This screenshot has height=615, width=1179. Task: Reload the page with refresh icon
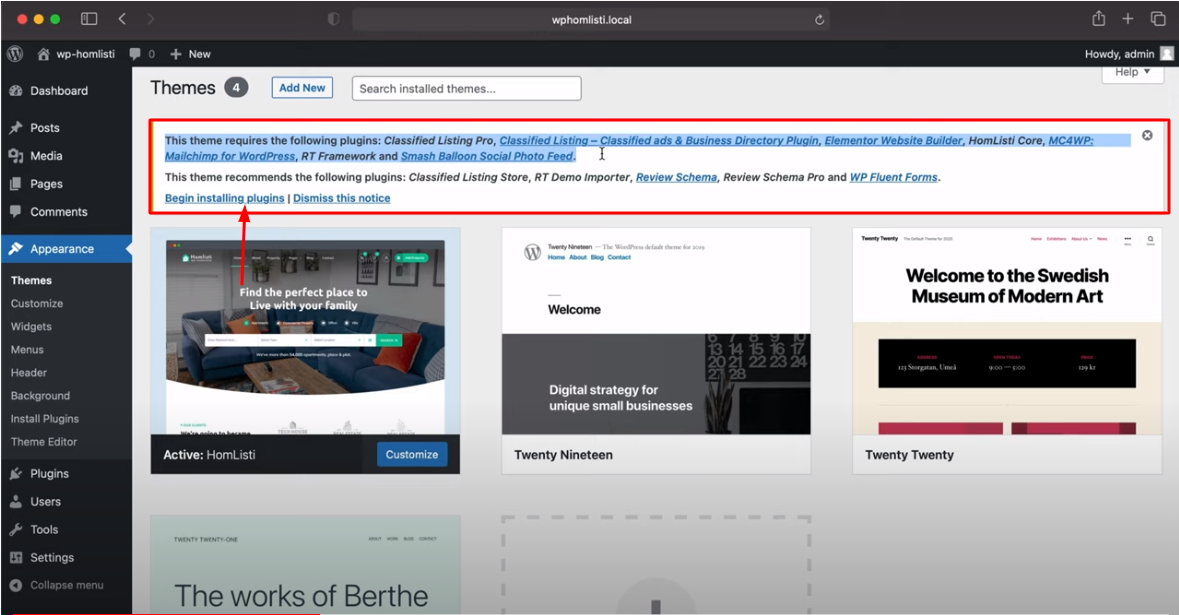(x=820, y=20)
